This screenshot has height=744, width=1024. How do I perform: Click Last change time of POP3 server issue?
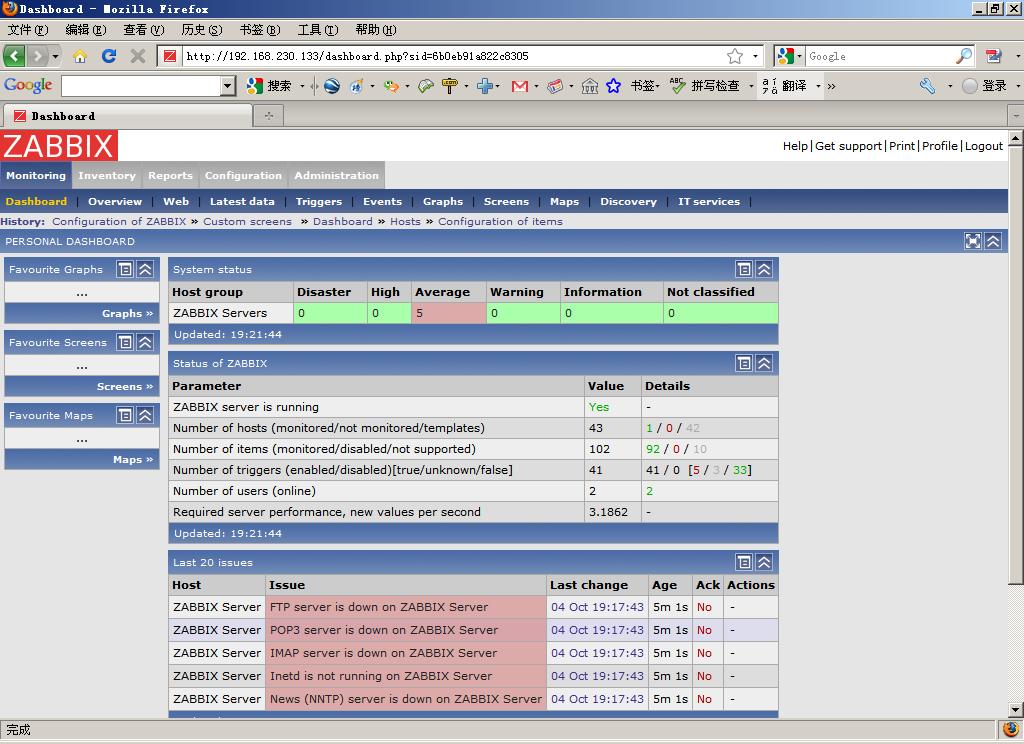[597, 630]
